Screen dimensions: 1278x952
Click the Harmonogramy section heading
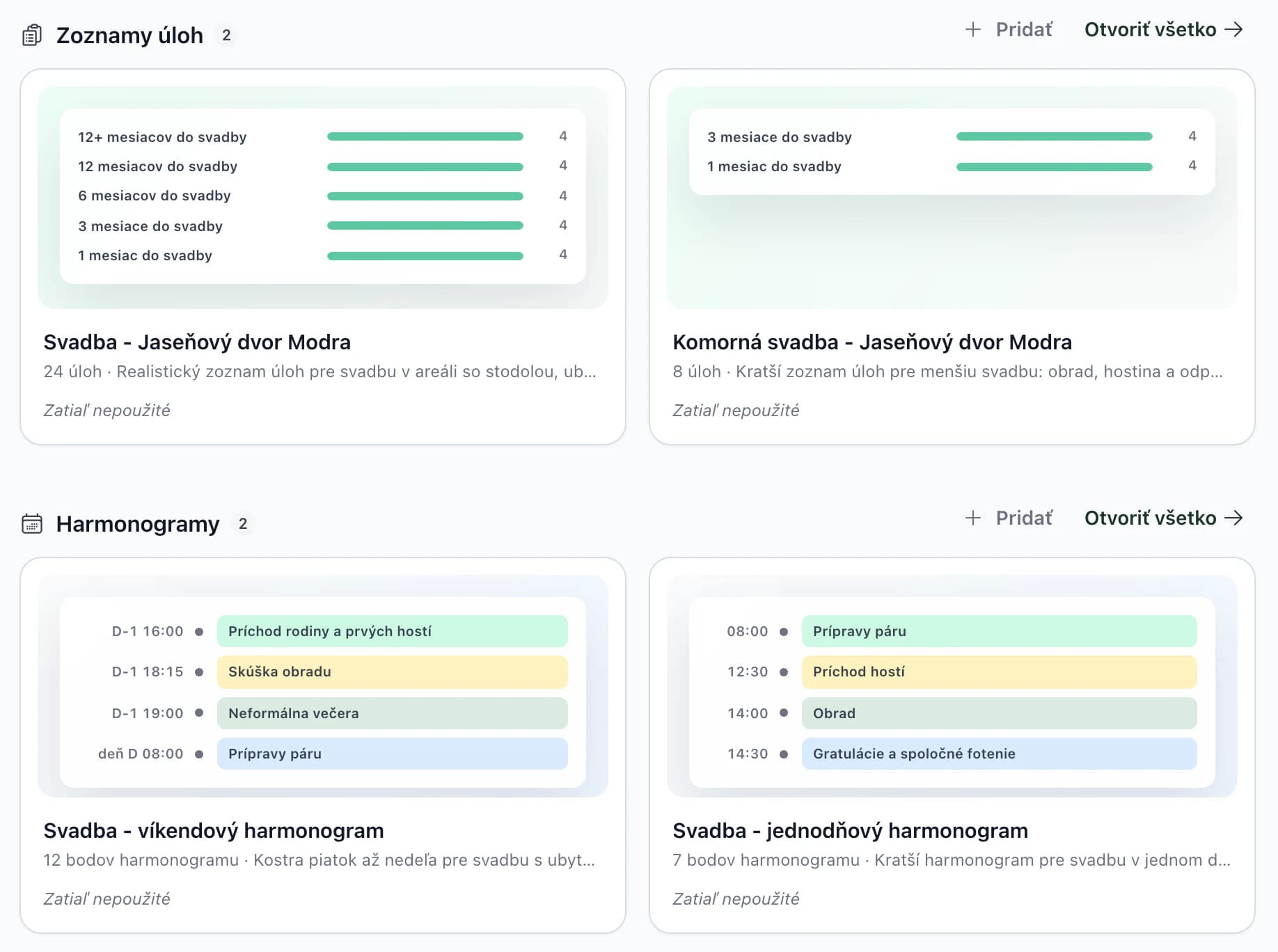(138, 523)
